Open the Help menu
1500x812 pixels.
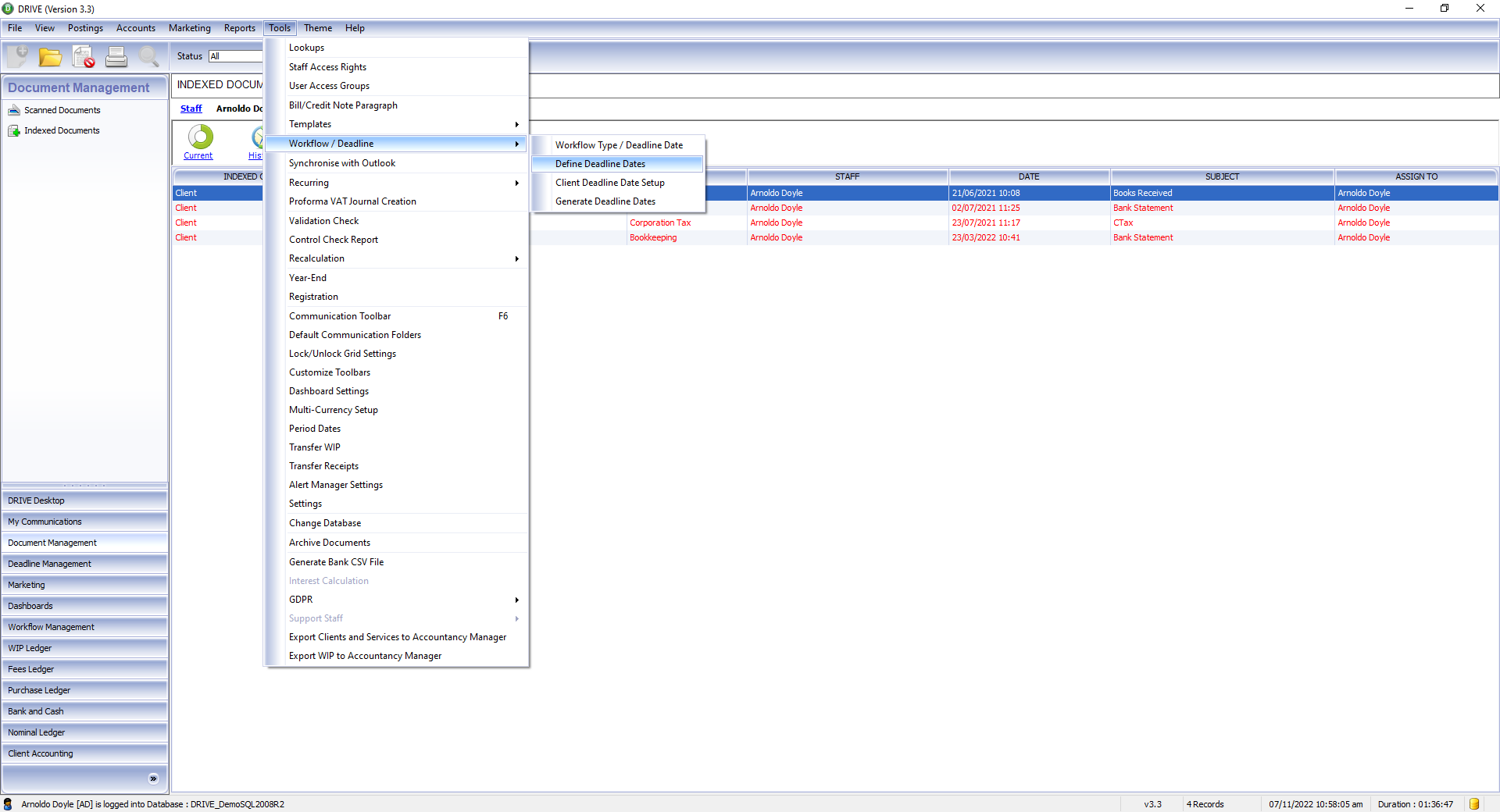point(355,28)
